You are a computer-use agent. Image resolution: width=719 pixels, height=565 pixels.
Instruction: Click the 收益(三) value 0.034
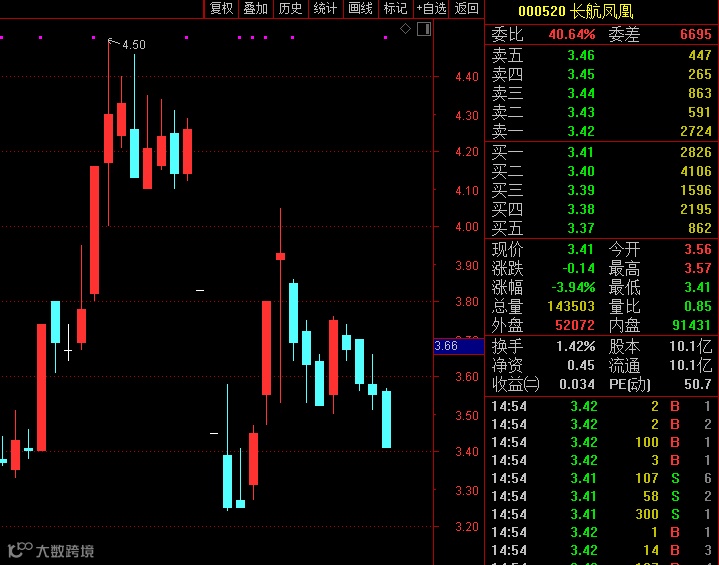[x=577, y=384]
